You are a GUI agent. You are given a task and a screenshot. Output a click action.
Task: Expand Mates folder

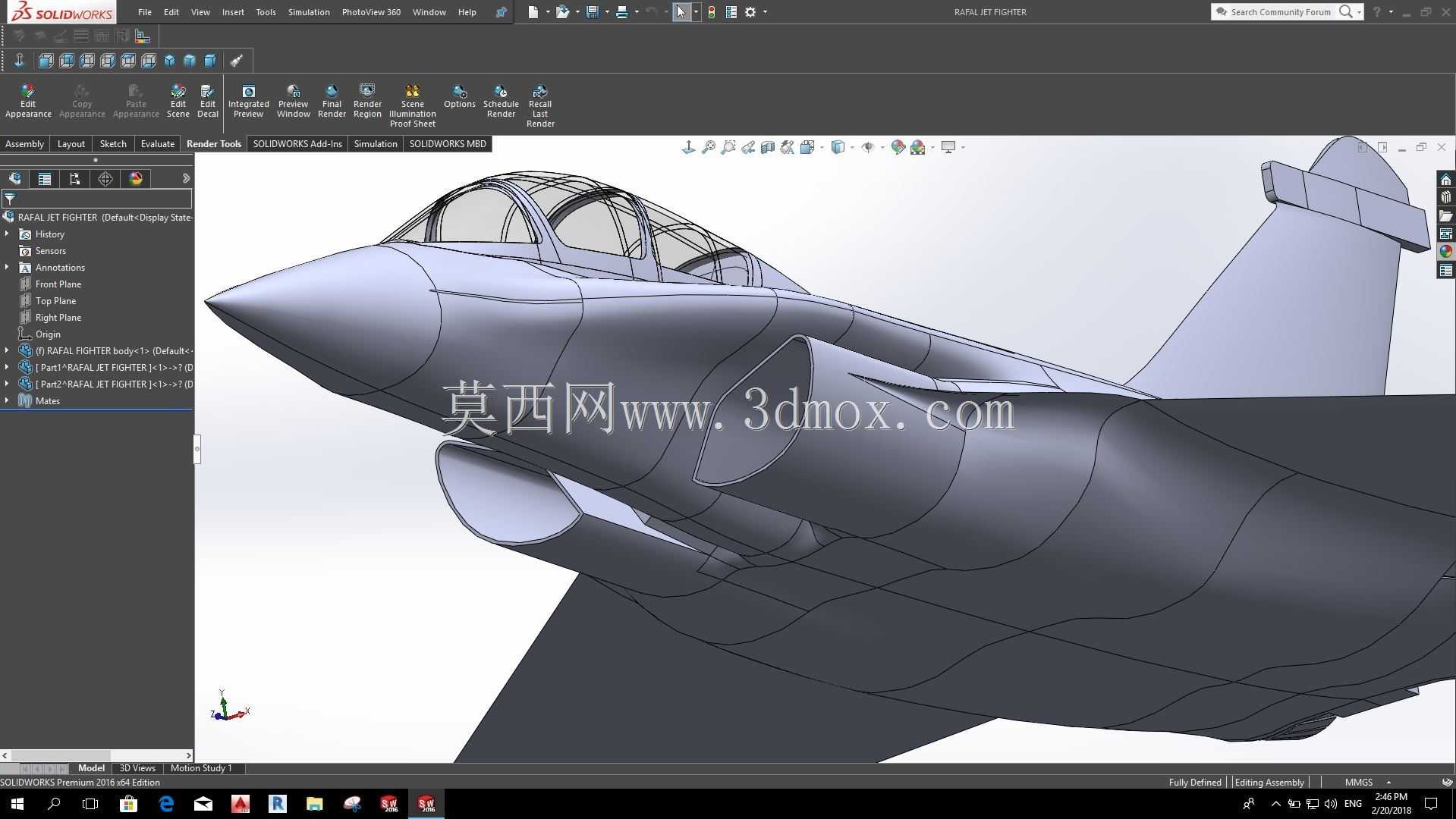click(7, 401)
